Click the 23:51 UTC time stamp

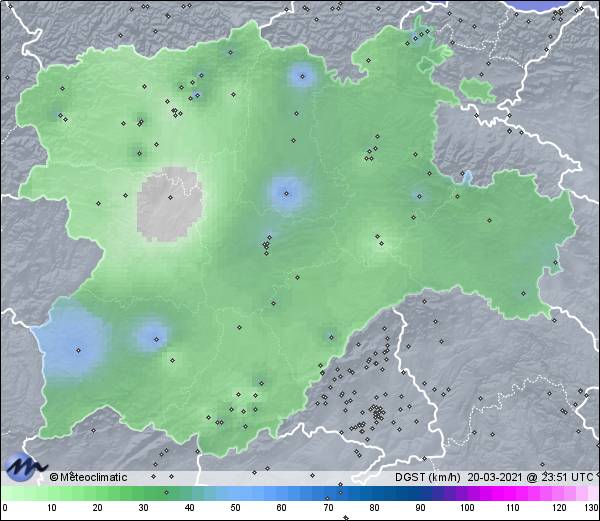566,477
